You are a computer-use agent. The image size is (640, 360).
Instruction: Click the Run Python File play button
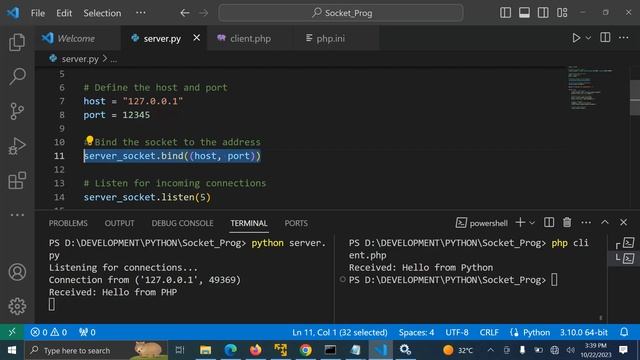pos(576,38)
